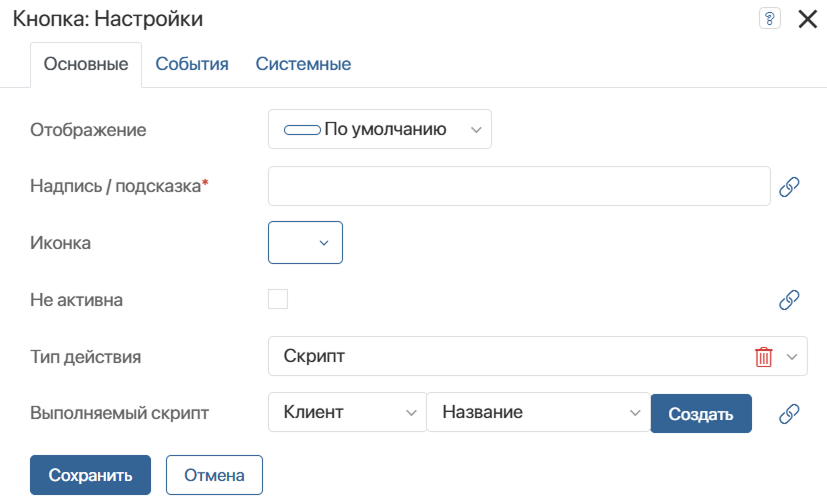Expand the Иконка picker dropdown
Screen dimensions: 827x502
point(305,243)
